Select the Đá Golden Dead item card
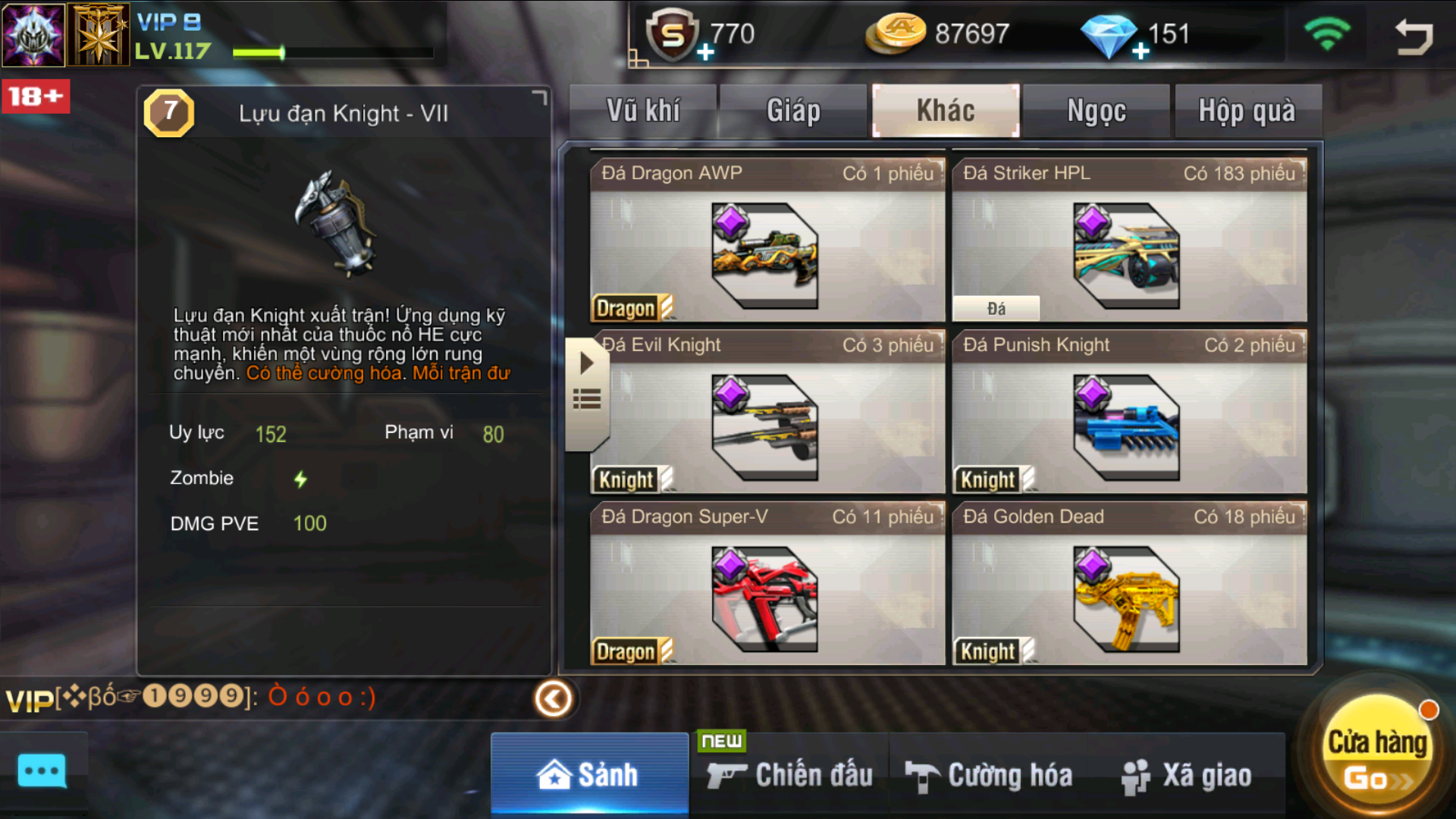The width and height of the screenshot is (1456, 819). [x=1130, y=584]
